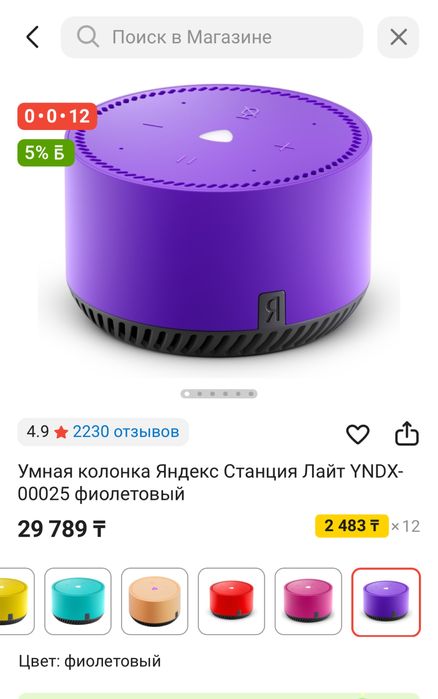The image size is (438, 699).
Task: Tap the image carousel page indicator
Action: pyautogui.click(x=219, y=394)
